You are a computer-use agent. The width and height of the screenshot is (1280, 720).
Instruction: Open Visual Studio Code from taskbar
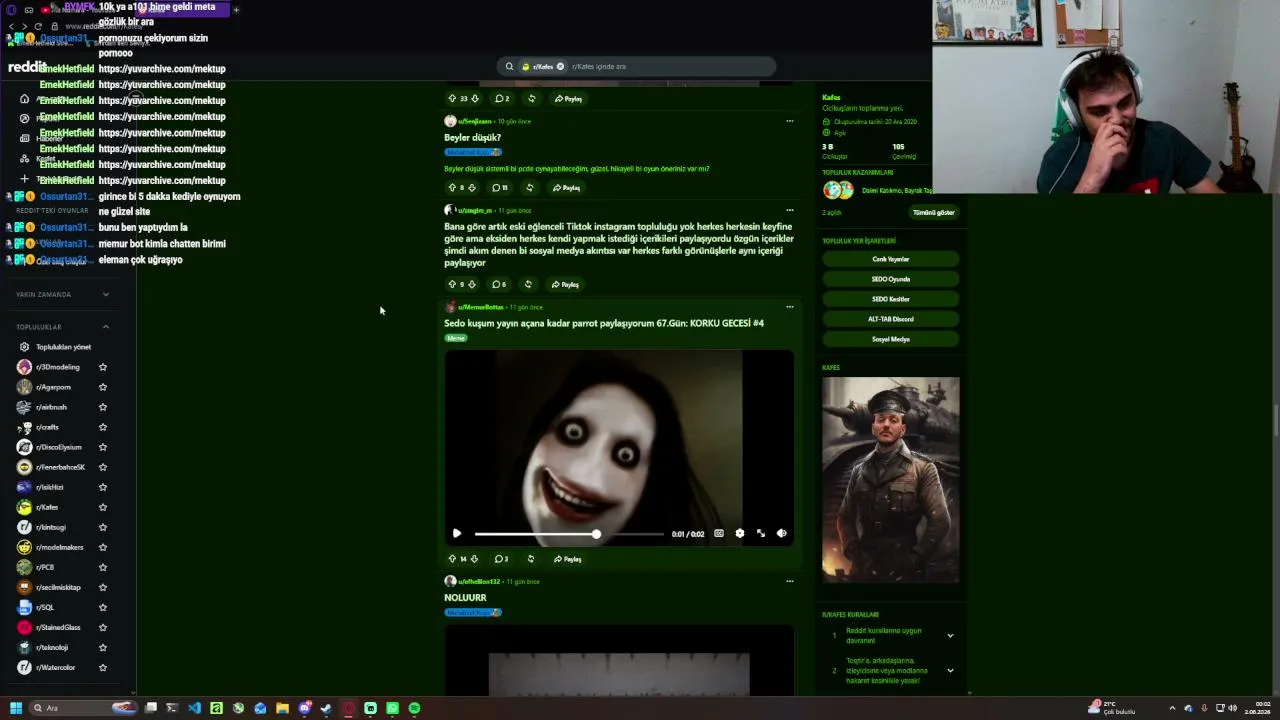(x=194, y=708)
